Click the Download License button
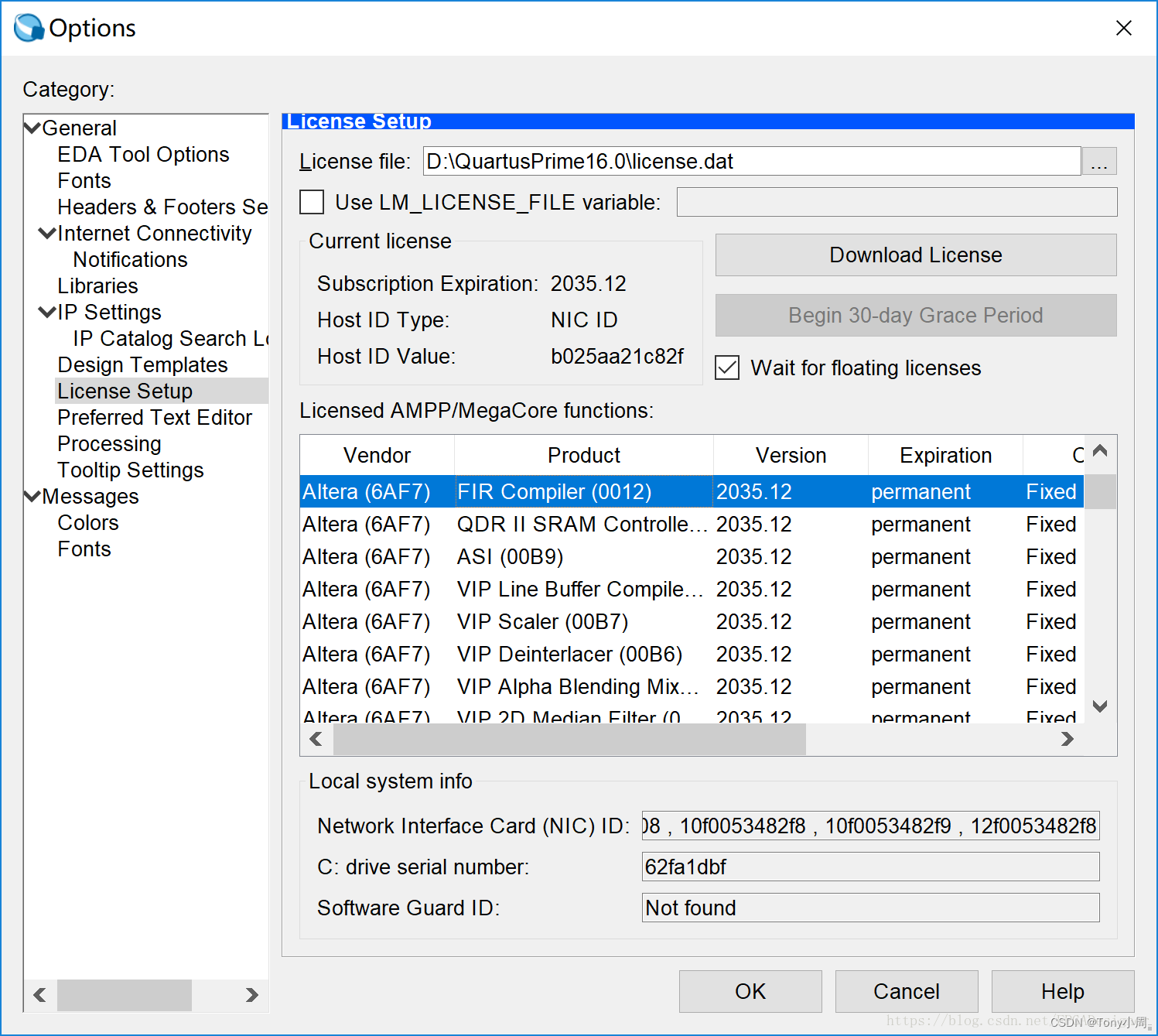1158x1036 pixels. coord(915,255)
